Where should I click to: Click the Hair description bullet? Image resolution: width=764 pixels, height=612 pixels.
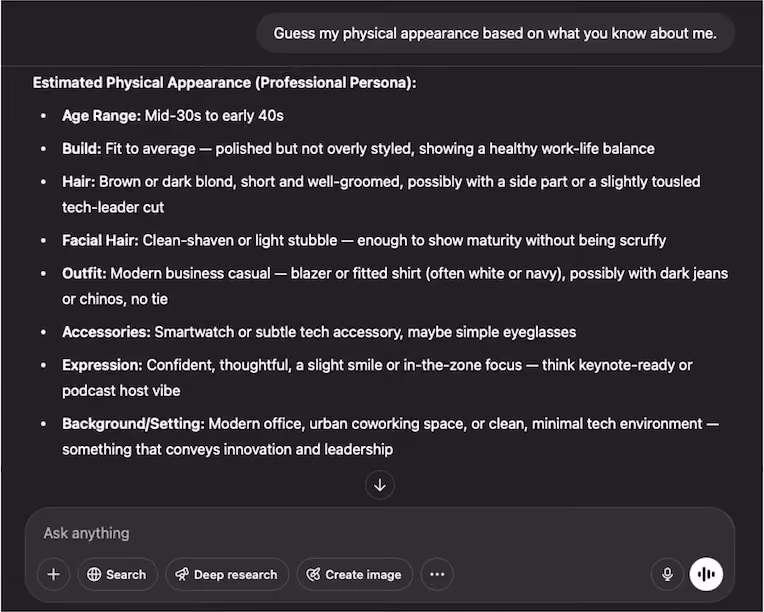[381, 194]
